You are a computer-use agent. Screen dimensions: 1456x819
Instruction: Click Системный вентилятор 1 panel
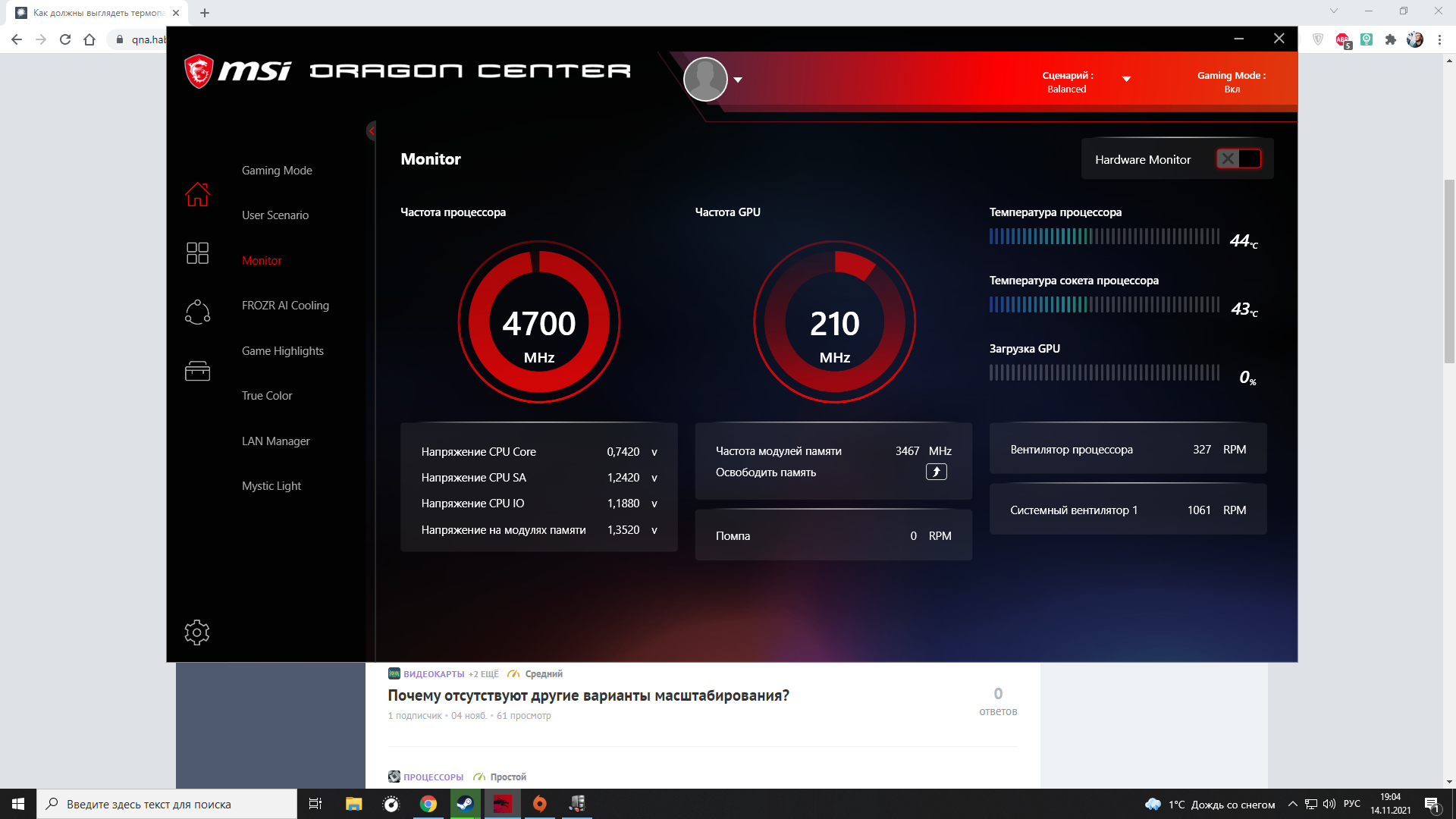tap(1128, 510)
